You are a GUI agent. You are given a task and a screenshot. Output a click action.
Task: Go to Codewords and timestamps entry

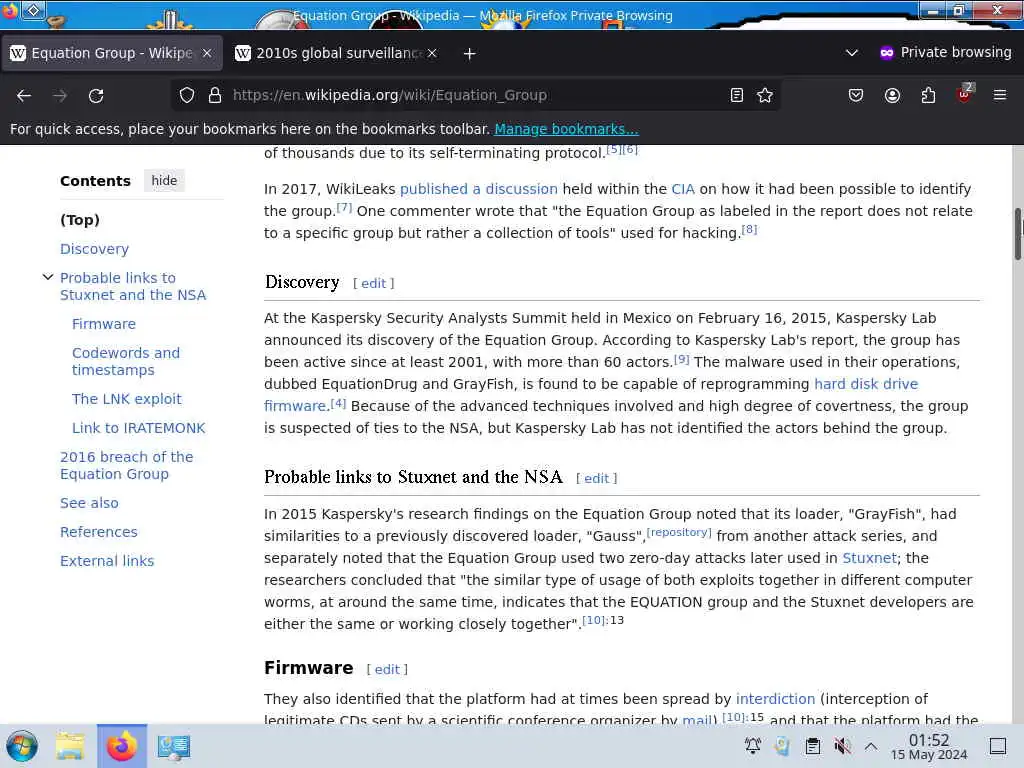click(x=126, y=361)
